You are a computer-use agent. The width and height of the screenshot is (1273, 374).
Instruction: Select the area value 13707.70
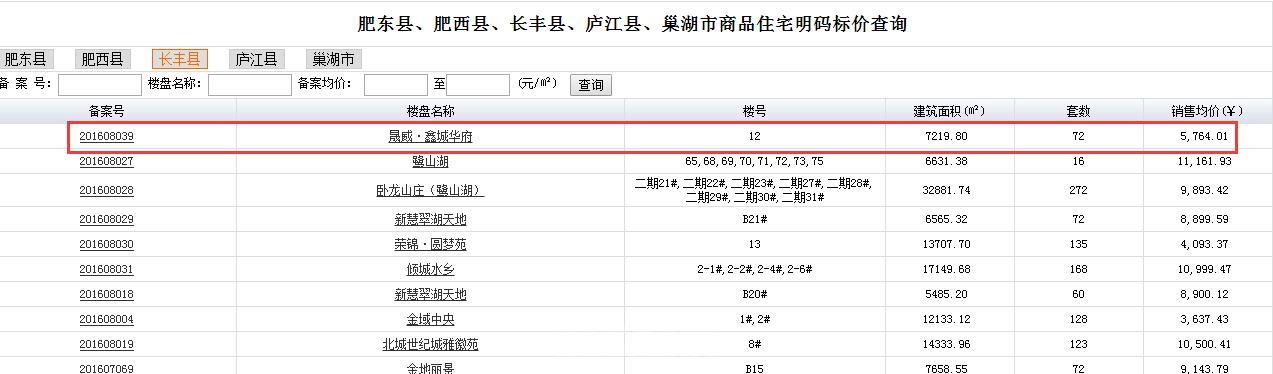[948, 244]
